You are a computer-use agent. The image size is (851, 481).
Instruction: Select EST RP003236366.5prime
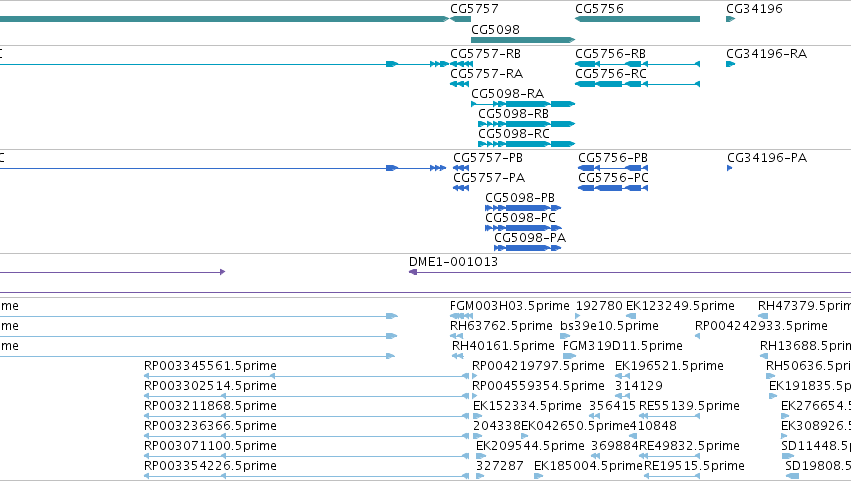coord(210,426)
